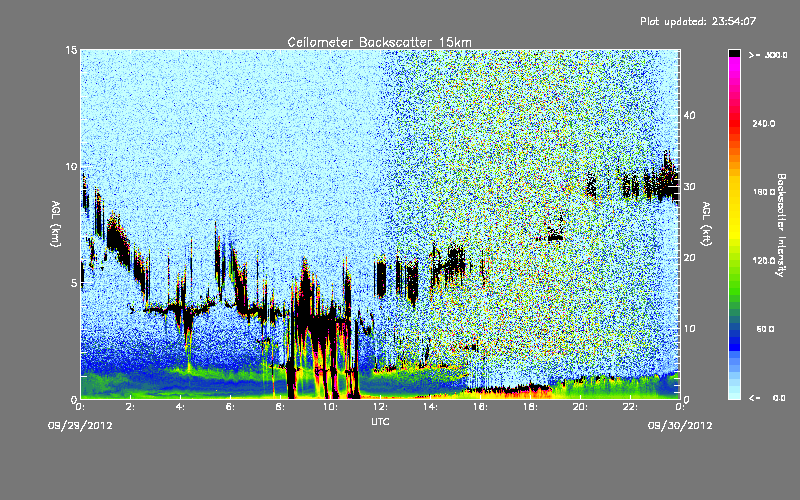Click the 2: hour tick label

(x=130, y=407)
